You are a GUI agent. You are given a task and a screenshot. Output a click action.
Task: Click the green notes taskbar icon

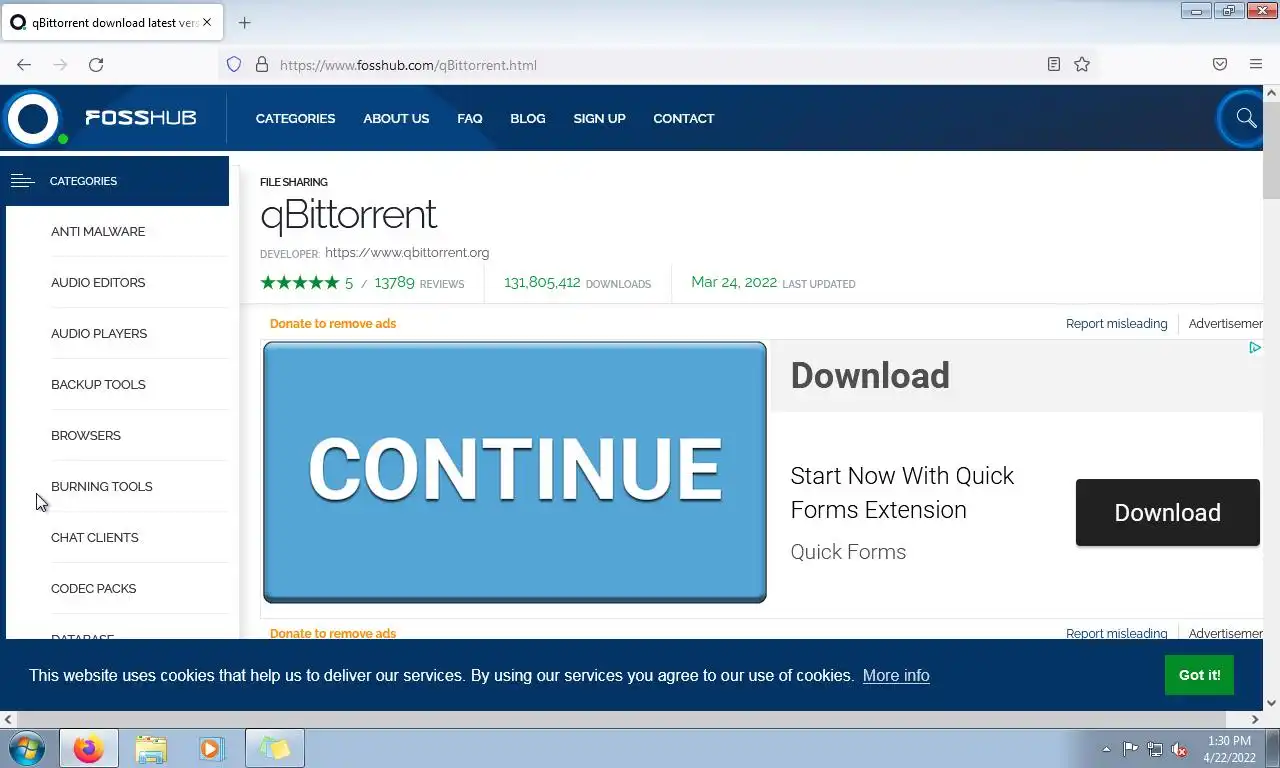[x=274, y=749]
